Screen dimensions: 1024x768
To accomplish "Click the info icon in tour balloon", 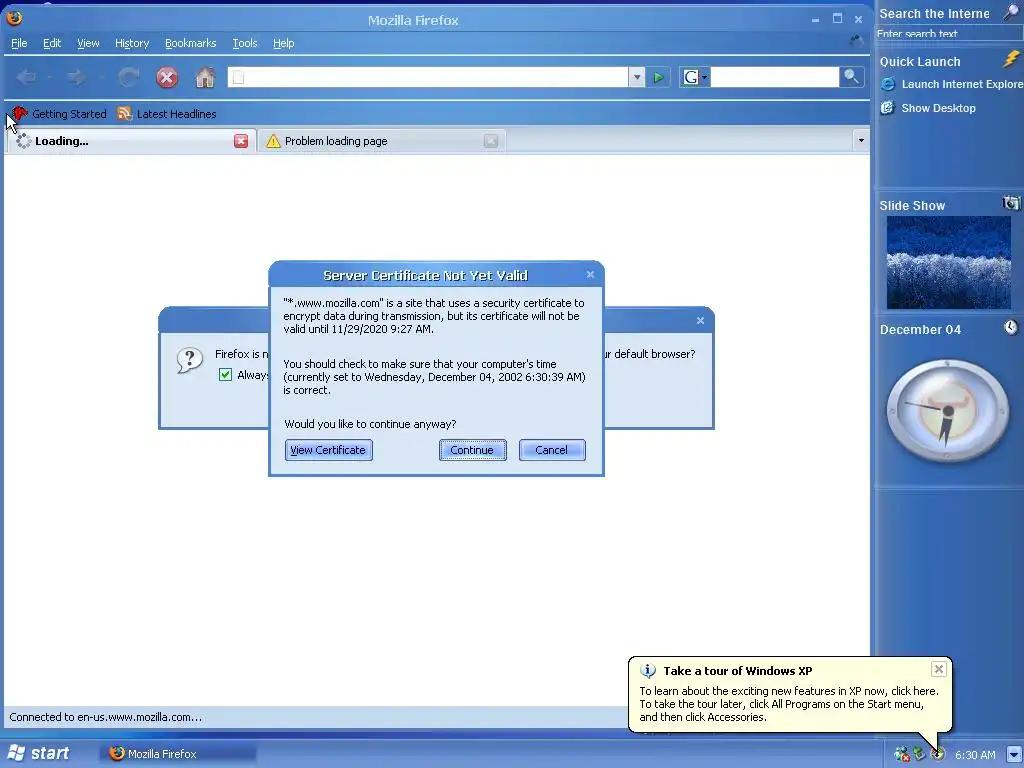I will point(648,671).
